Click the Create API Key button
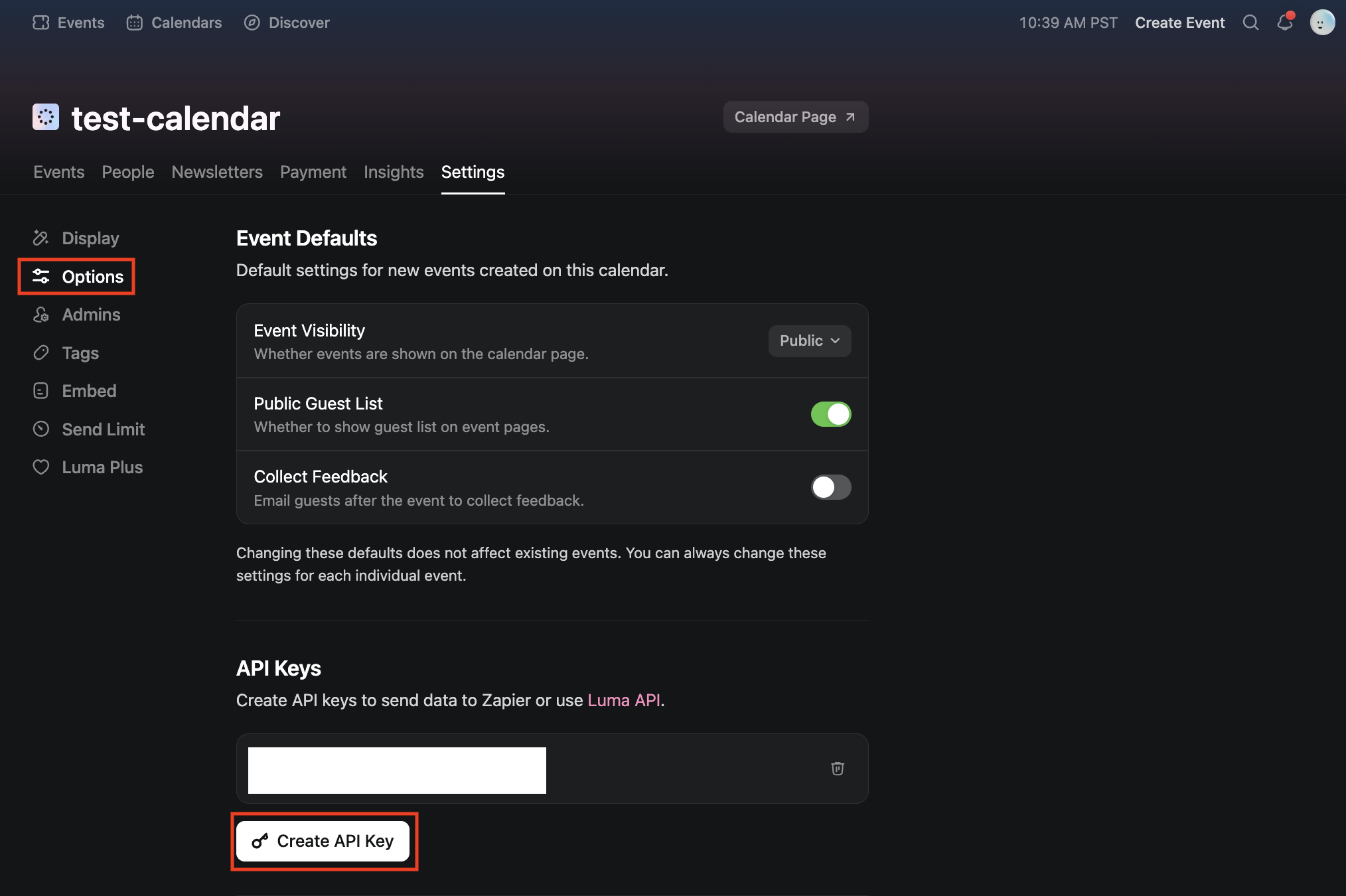The width and height of the screenshot is (1346, 896). pos(323,841)
